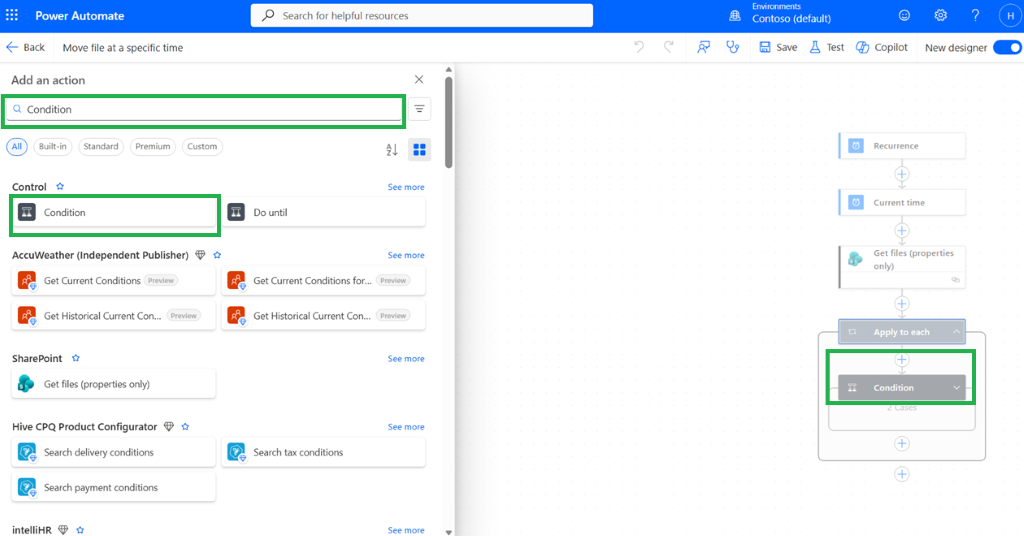
Task: Test the flow
Action: pos(827,47)
